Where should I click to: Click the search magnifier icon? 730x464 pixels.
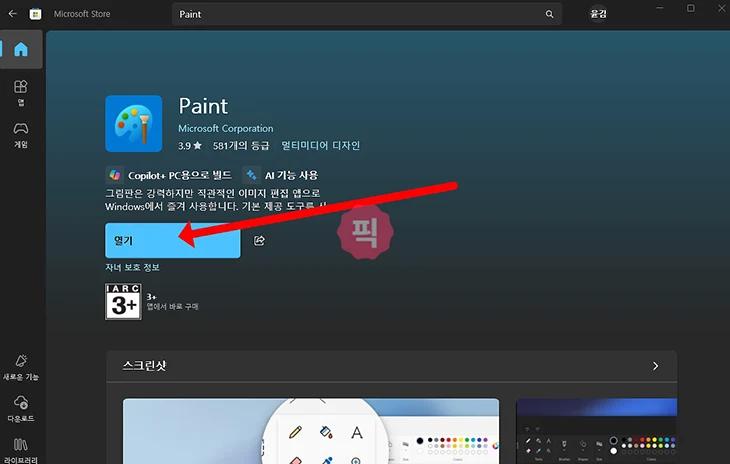coord(549,14)
